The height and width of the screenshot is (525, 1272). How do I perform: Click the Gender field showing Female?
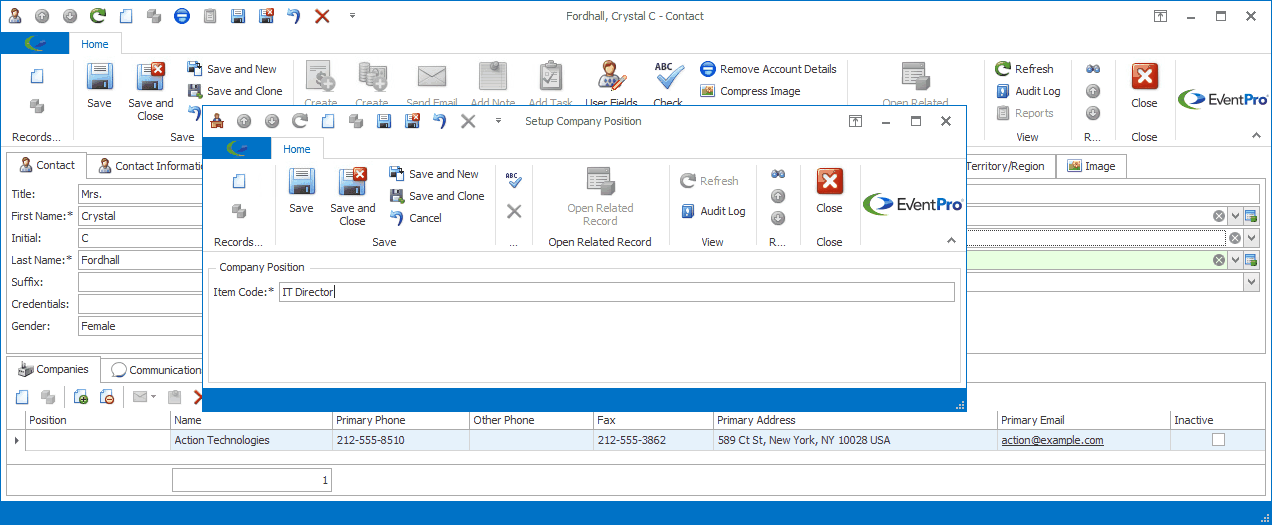(140, 326)
